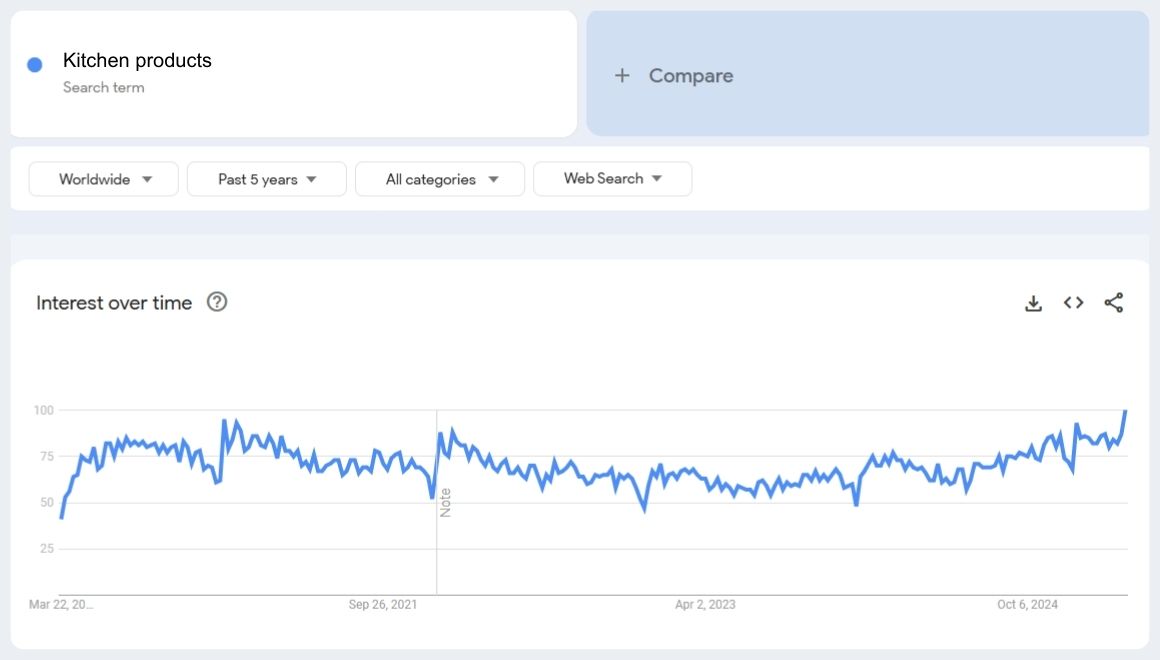Click the Sep 26, 2021 axis label
Screen dimensions: 1160x660
tap(383, 605)
